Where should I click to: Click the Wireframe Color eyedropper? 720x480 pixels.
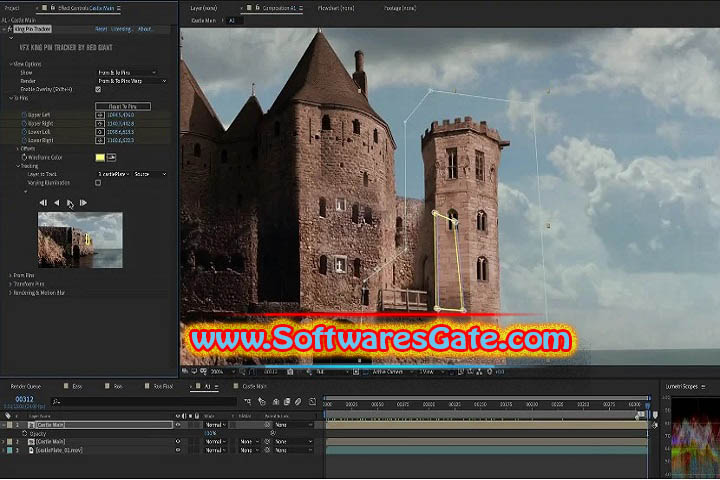[x=111, y=158]
